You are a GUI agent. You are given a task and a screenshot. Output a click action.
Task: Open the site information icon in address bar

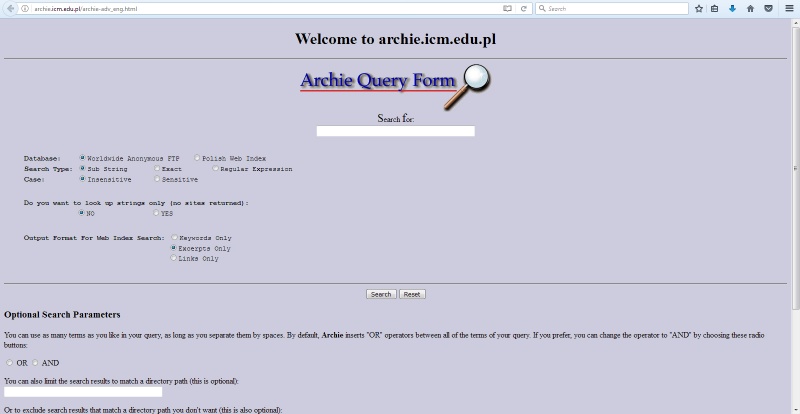tap(24, 9)
